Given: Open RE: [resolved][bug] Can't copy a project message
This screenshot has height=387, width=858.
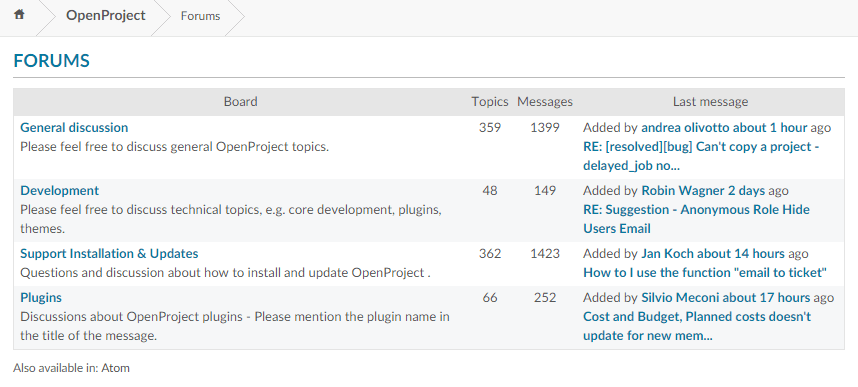Looking at the screenshot, I should [701, 156].
